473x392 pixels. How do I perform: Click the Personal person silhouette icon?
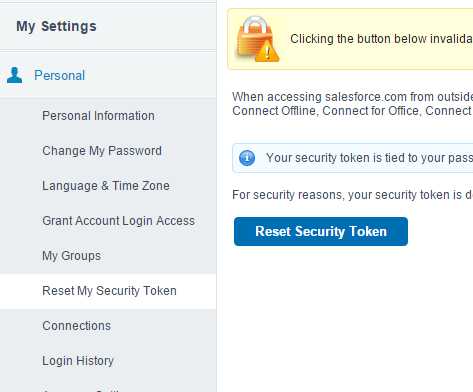tap(14, 75)
